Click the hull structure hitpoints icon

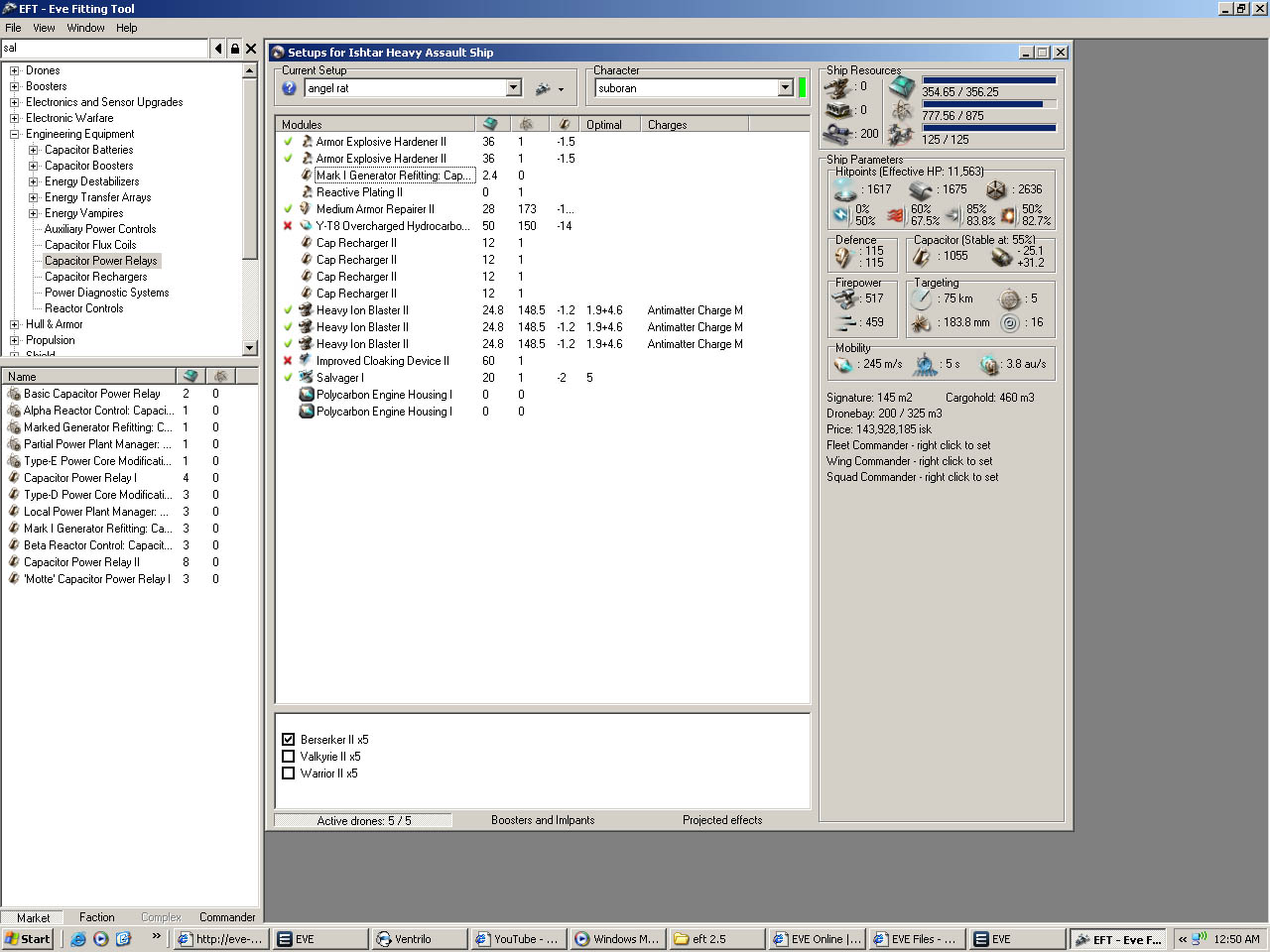point(996,189)
